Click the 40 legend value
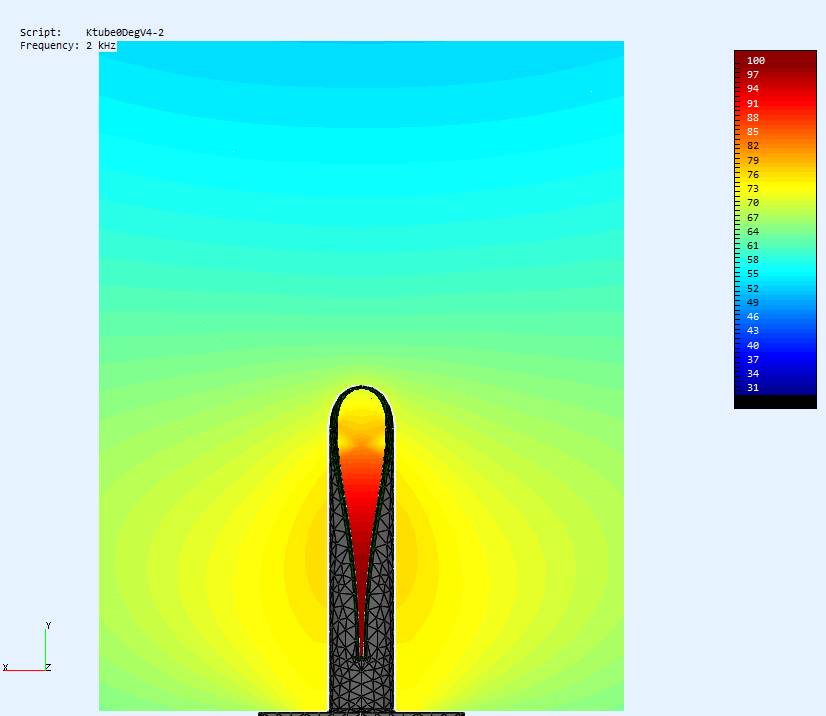 pyautogui.click(x=753, y=346)
